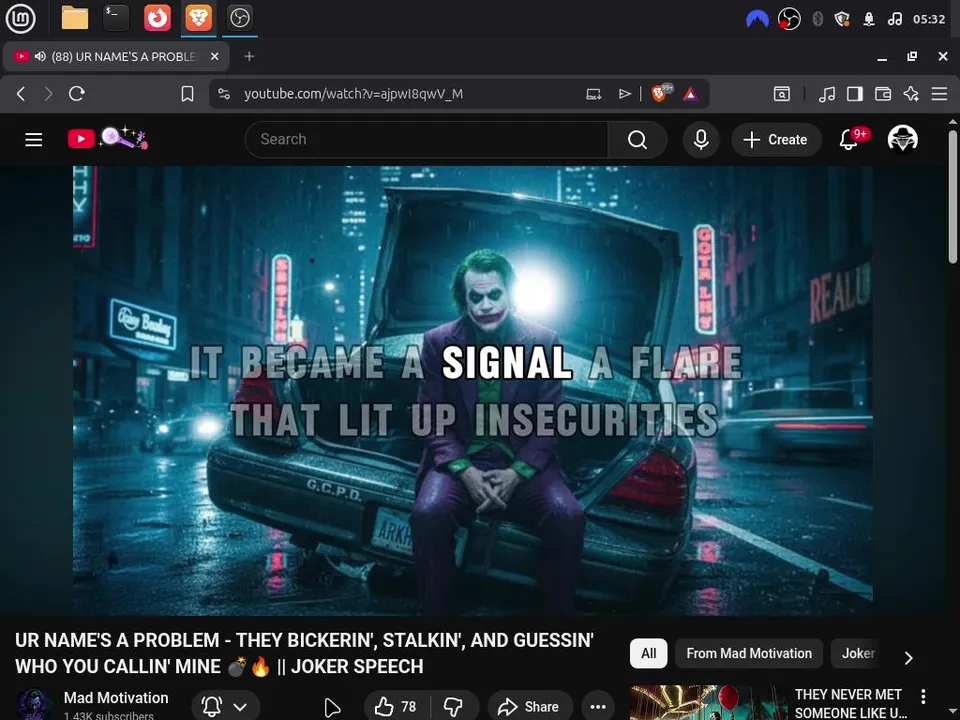Switch to the Brave browser taskbar item

(198, 18)
